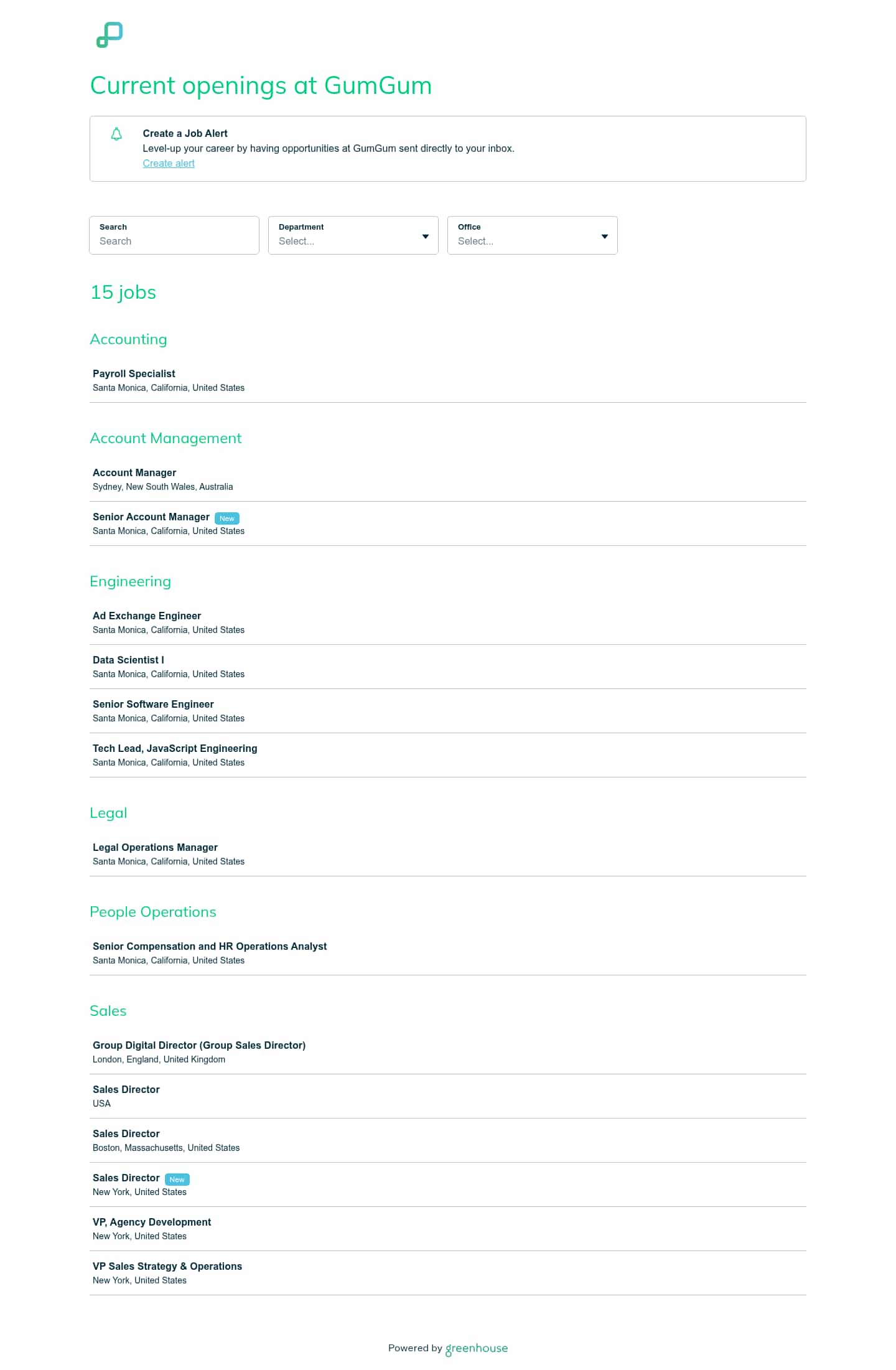Open Senior Compensation and HR Operations Analyst

click(448, 953)
